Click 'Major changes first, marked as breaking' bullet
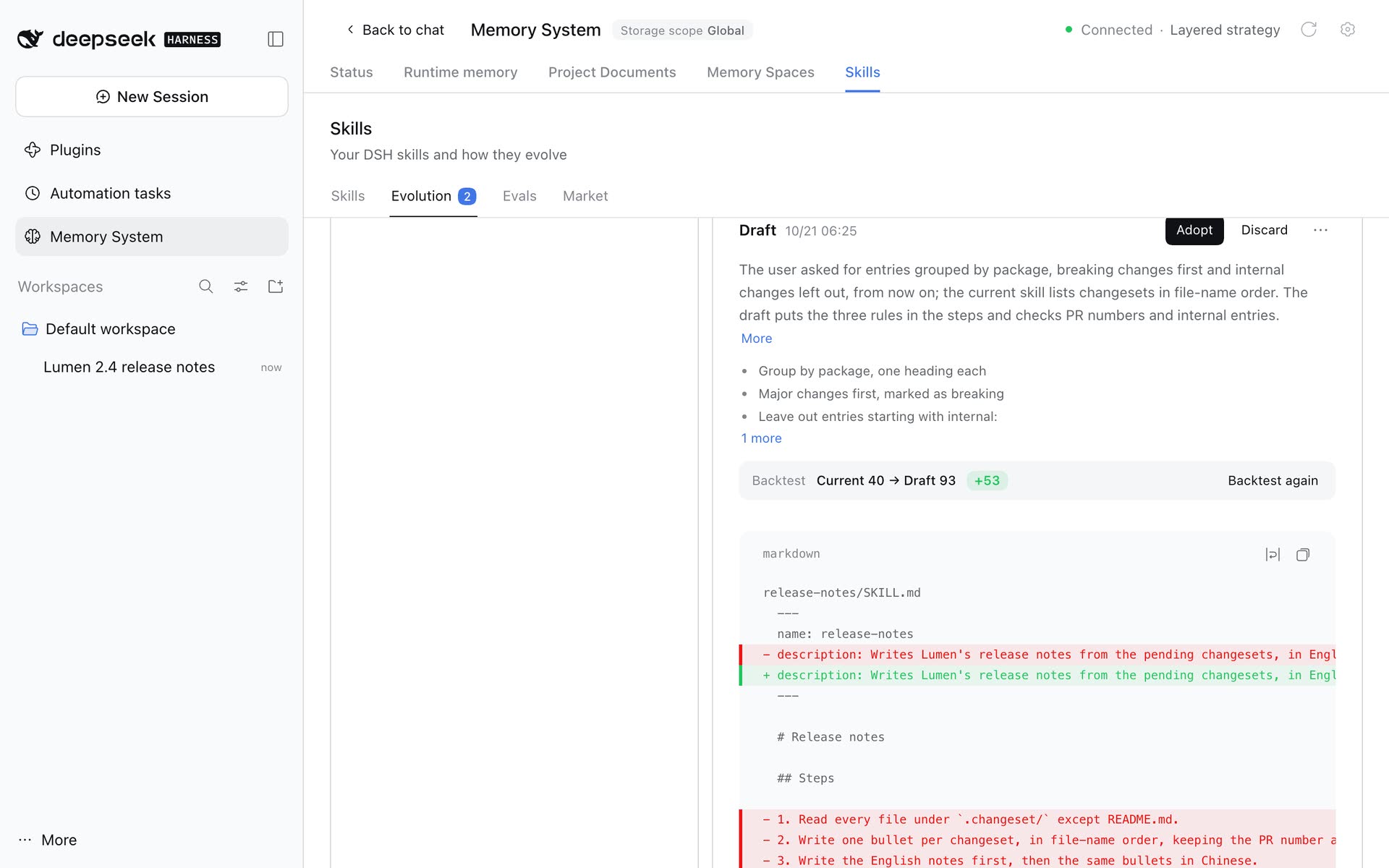The image size is (1389, 868). (881, 393)
